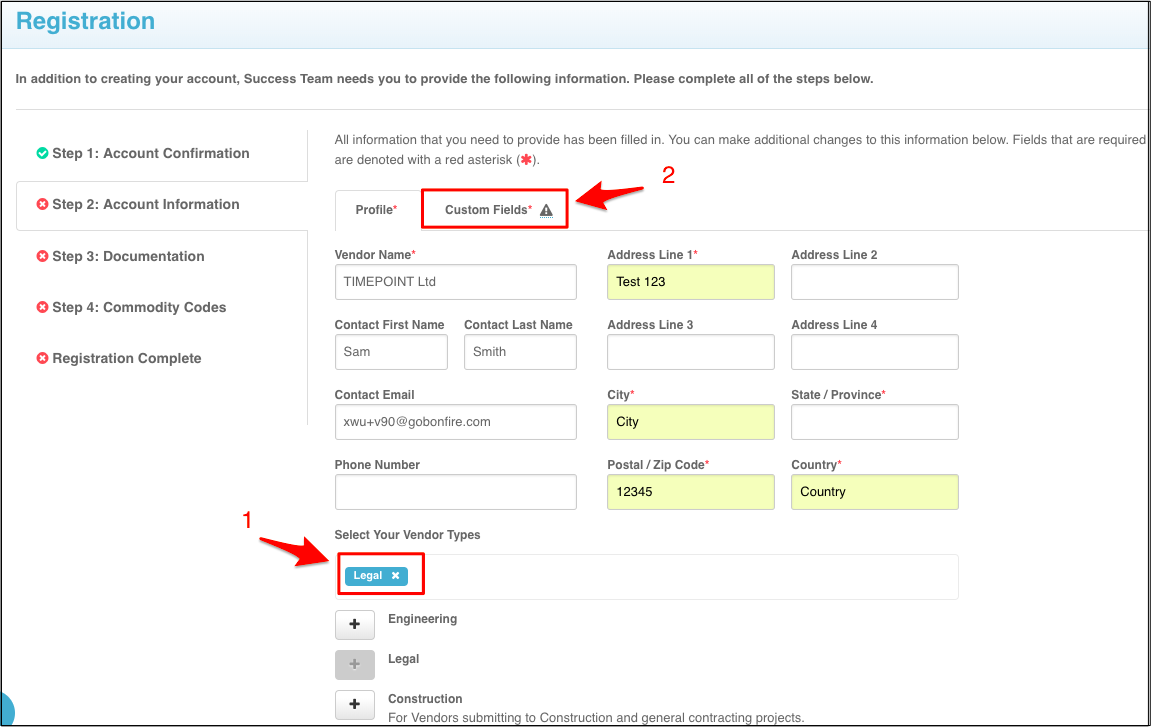Switch to the Profile tab

376,210
